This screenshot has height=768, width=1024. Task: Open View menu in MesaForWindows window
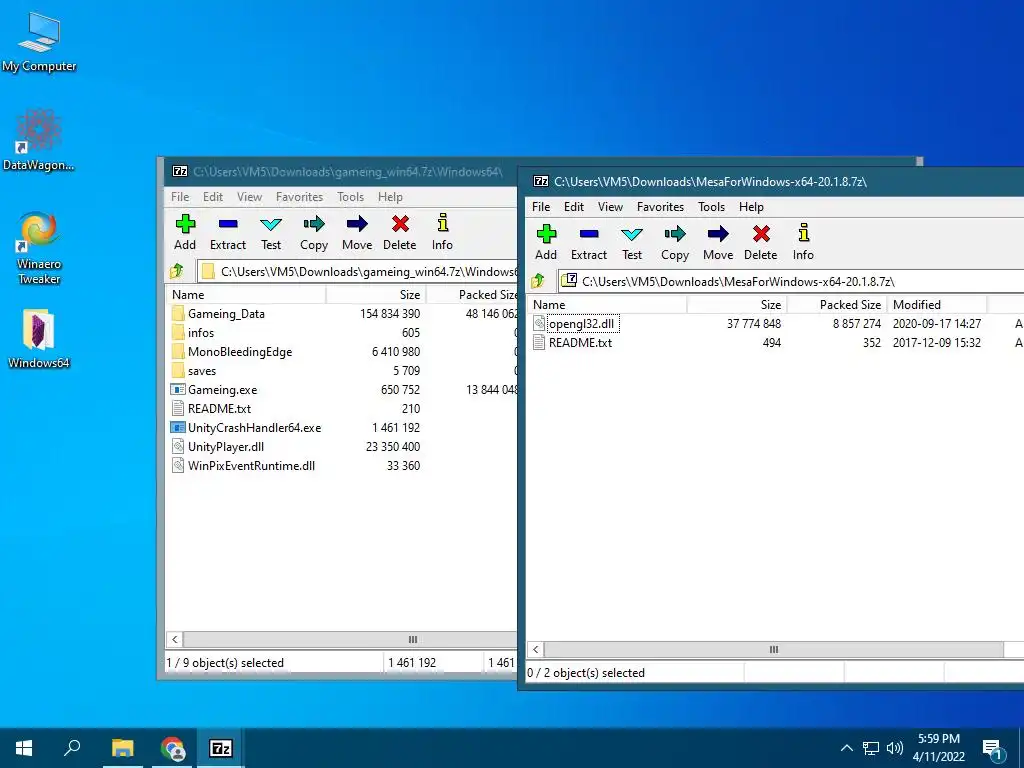tap(610, 207)
